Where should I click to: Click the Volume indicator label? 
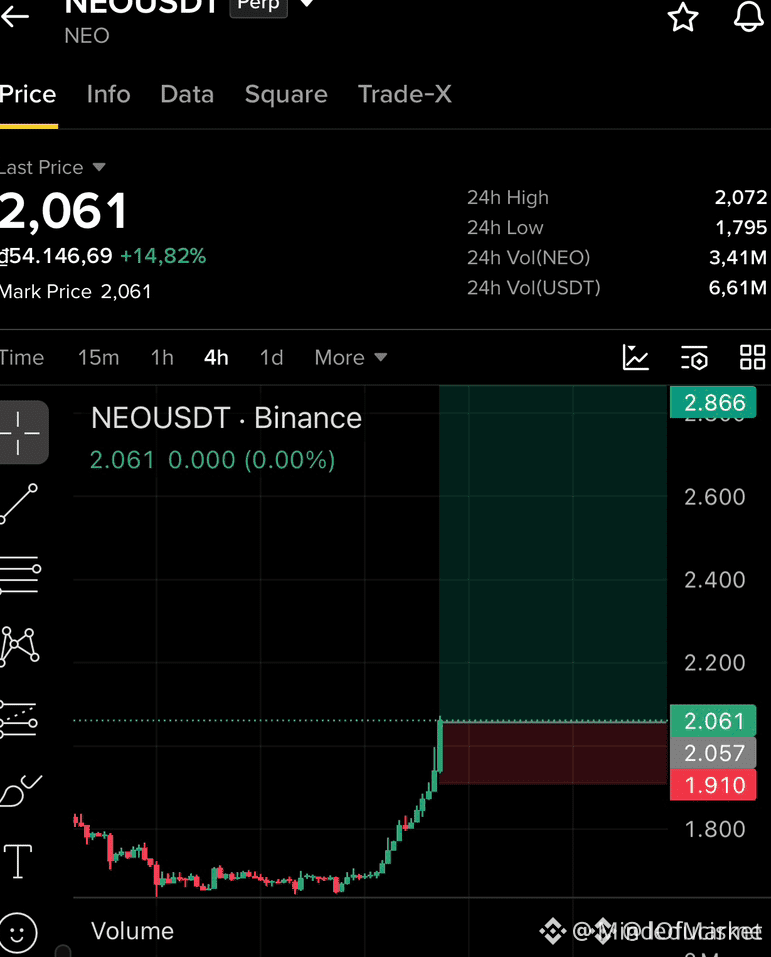click(132, 931)
